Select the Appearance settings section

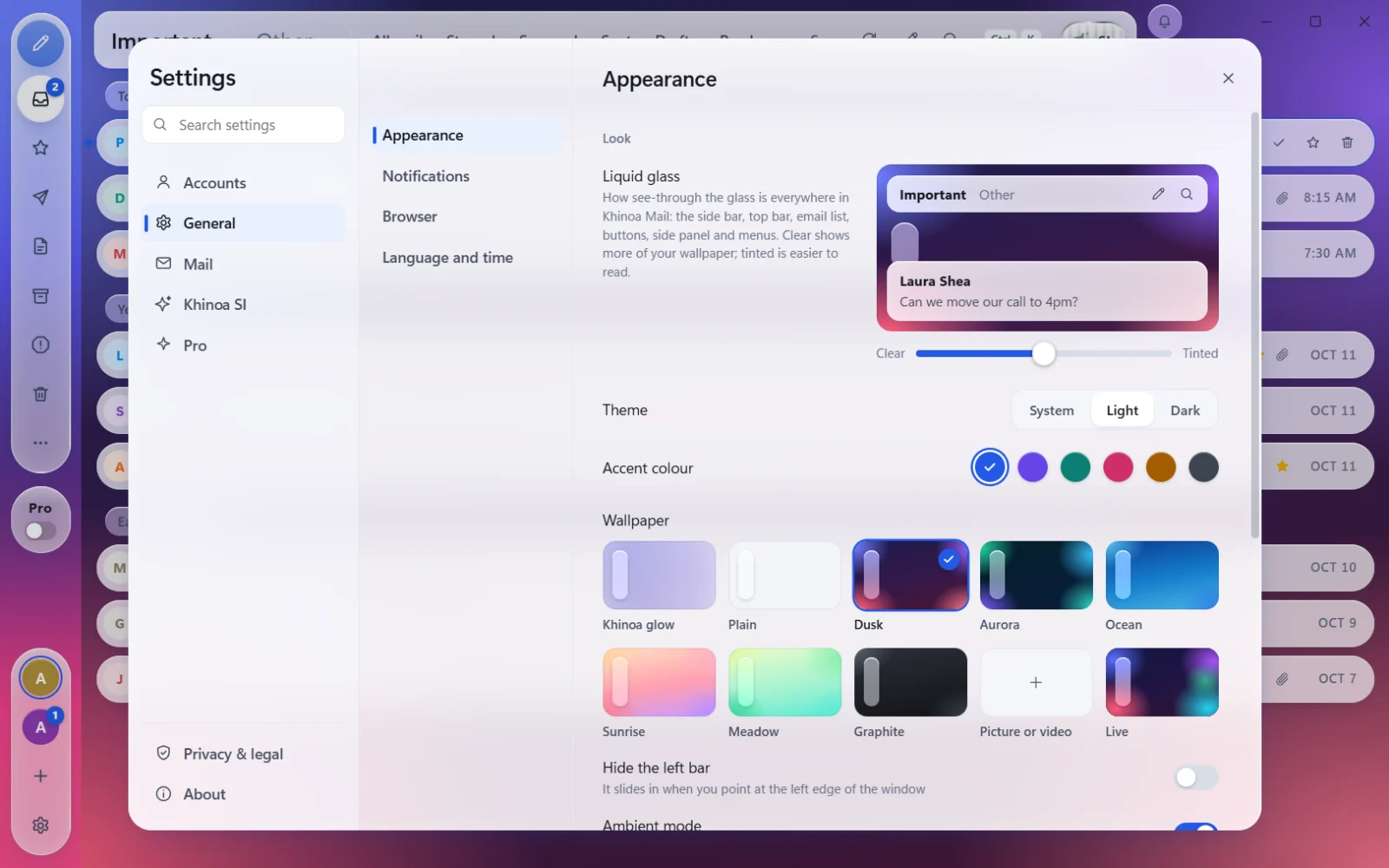466,135
